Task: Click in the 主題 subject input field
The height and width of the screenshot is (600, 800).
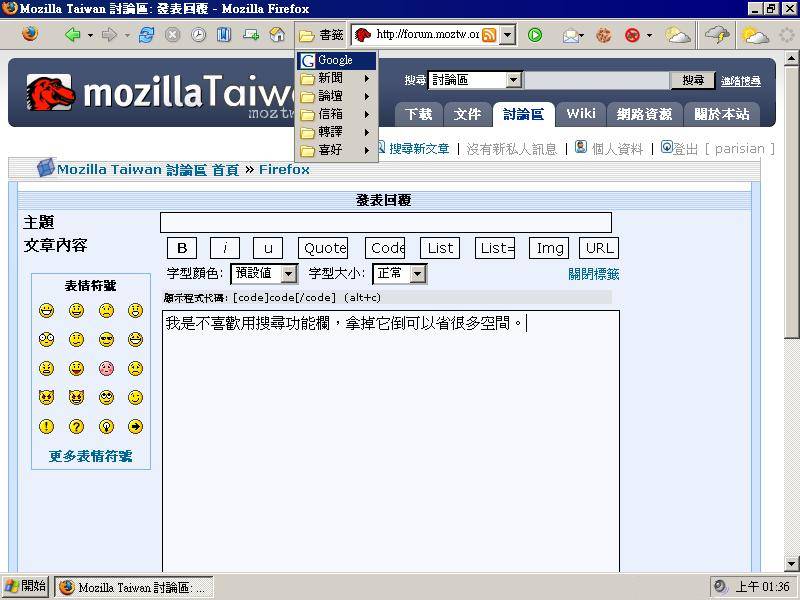Action: tap(386, 222)
